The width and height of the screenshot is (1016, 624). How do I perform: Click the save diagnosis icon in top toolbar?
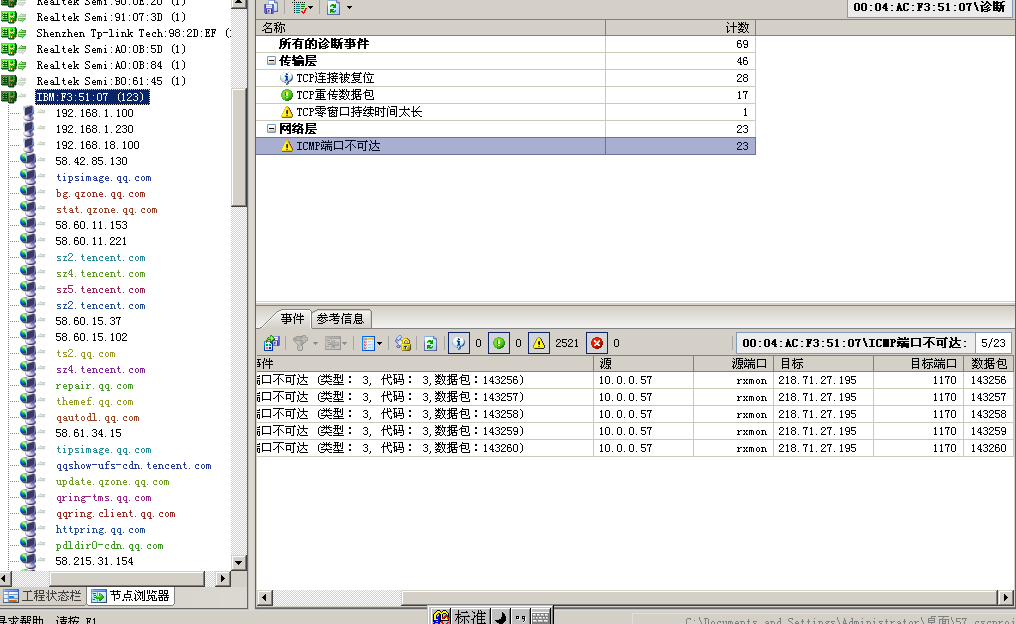point(271,7)
